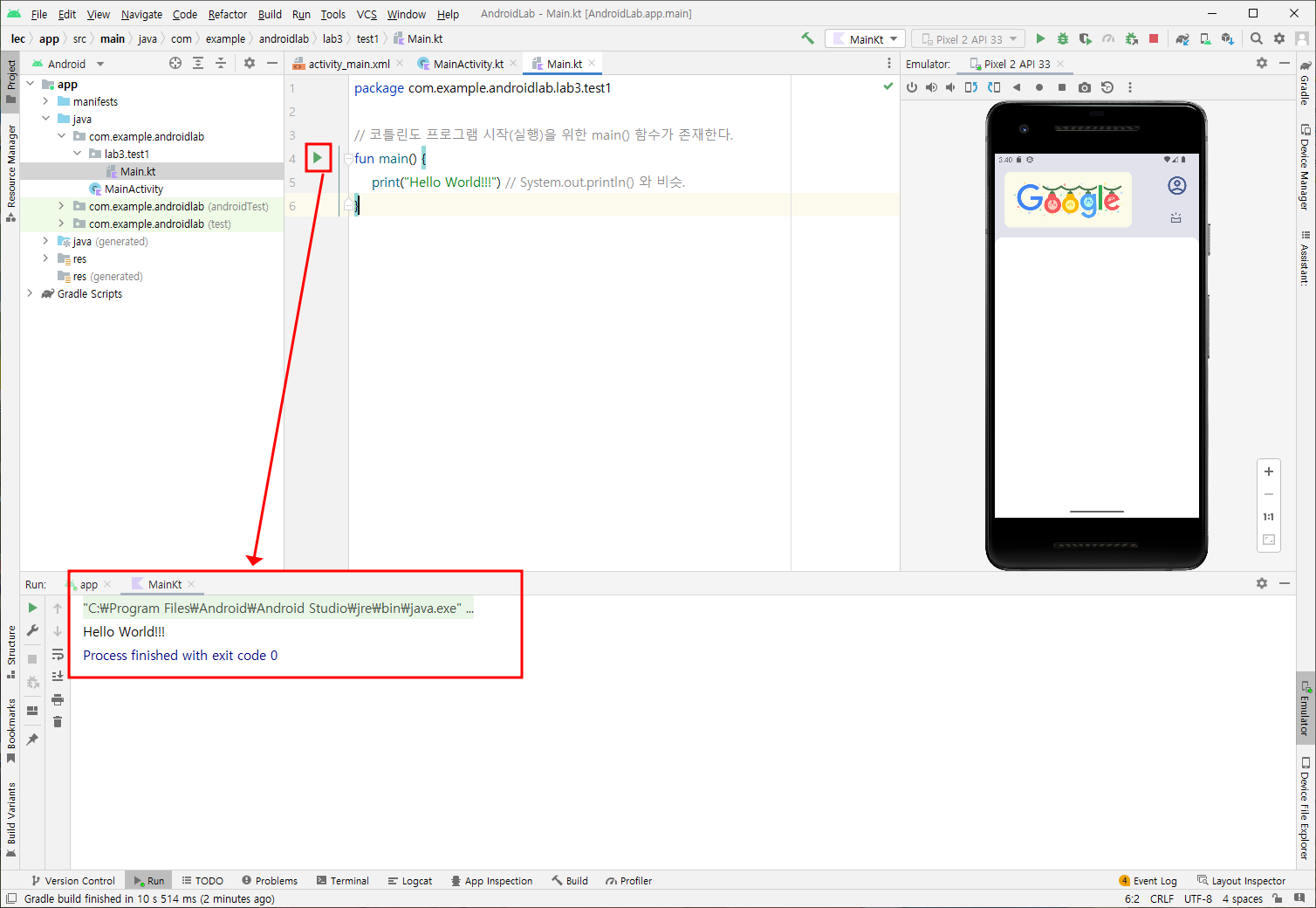Expand the manifests folder
1316x908 pixels.
[45, 101]
